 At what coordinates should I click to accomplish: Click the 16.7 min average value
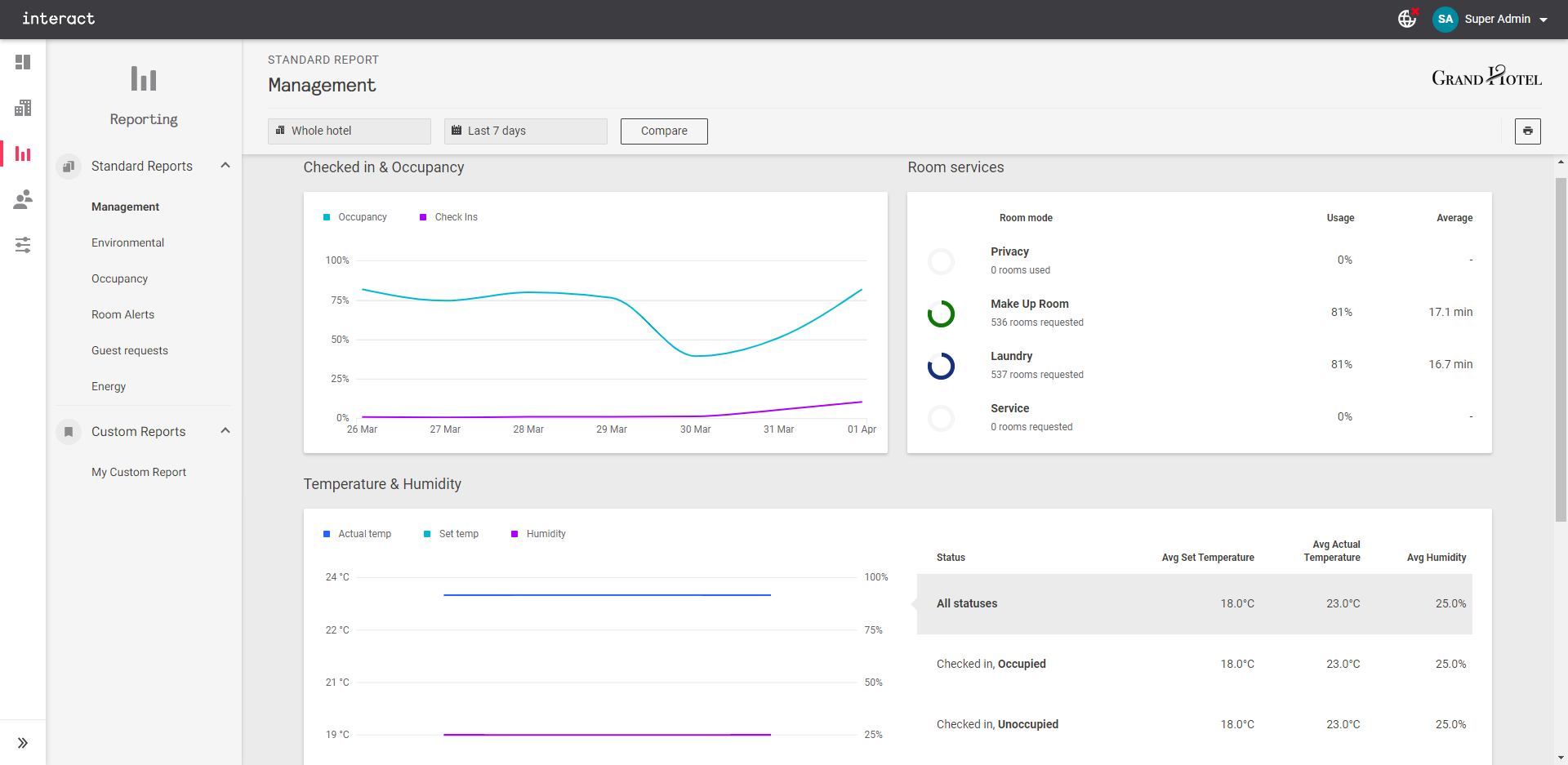[1450, 364]
